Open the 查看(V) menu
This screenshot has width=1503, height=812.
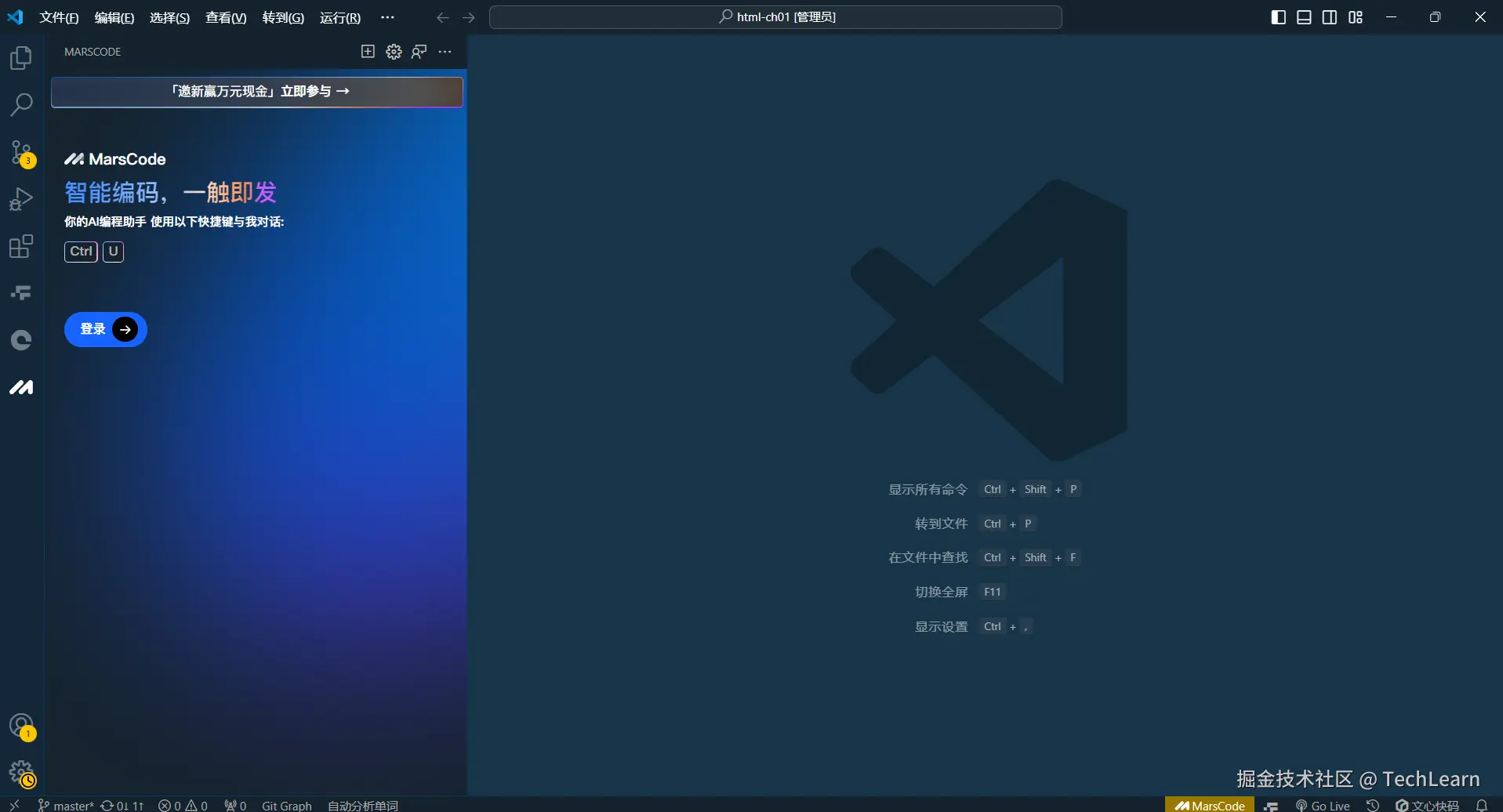(226, 17)
